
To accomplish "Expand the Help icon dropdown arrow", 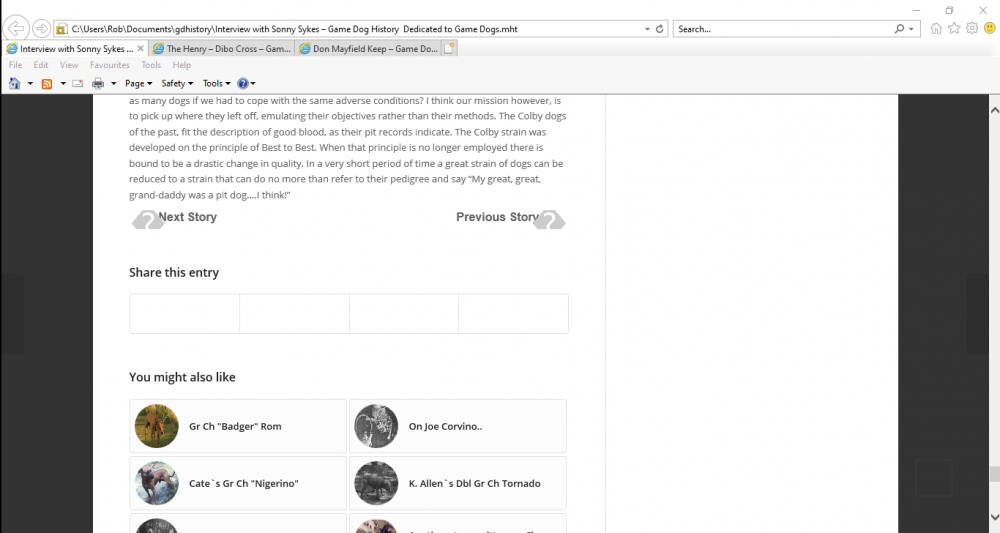I will [253, 84].
